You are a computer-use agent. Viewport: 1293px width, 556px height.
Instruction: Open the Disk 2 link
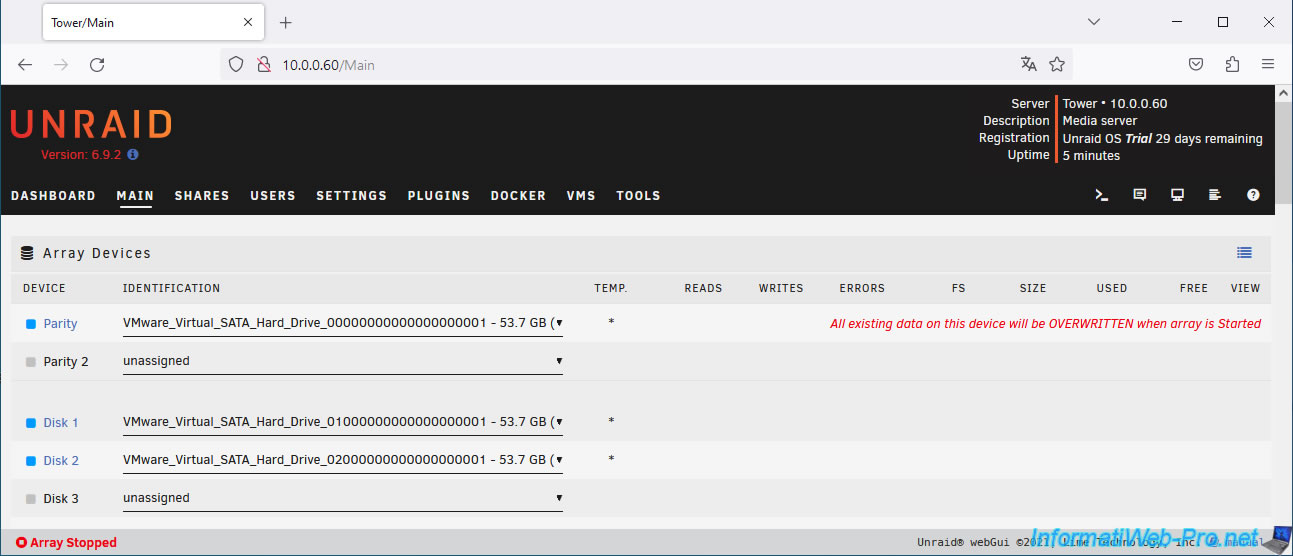pos(60,461)
